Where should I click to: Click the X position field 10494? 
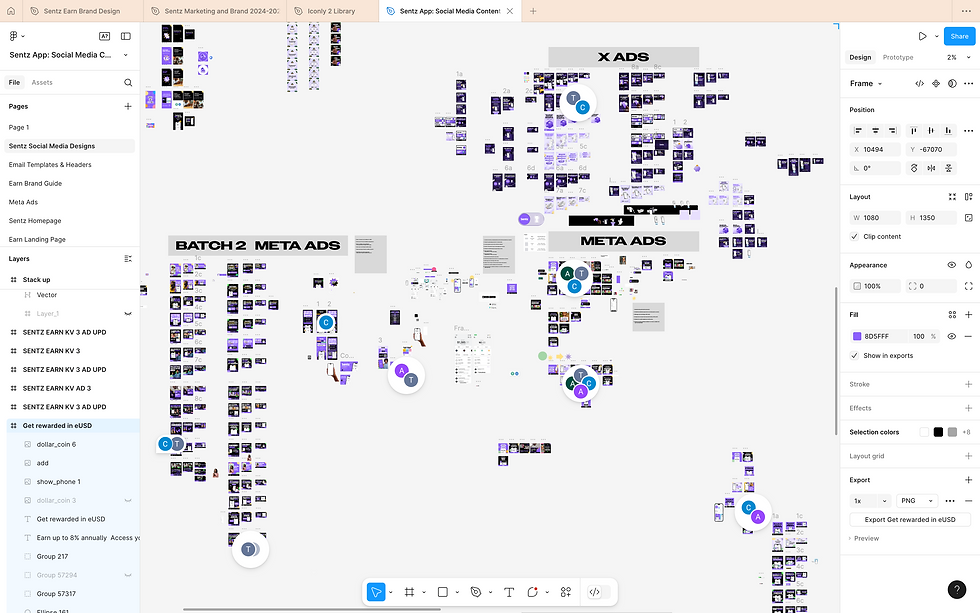click(x=875, y=149)
